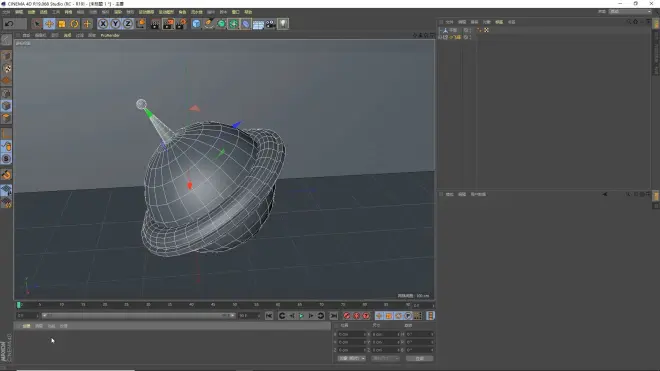The image size is (660, 371).
Task: Open the File menu in Object Manager
Action: pyautogui.click(x=450, y=22)
